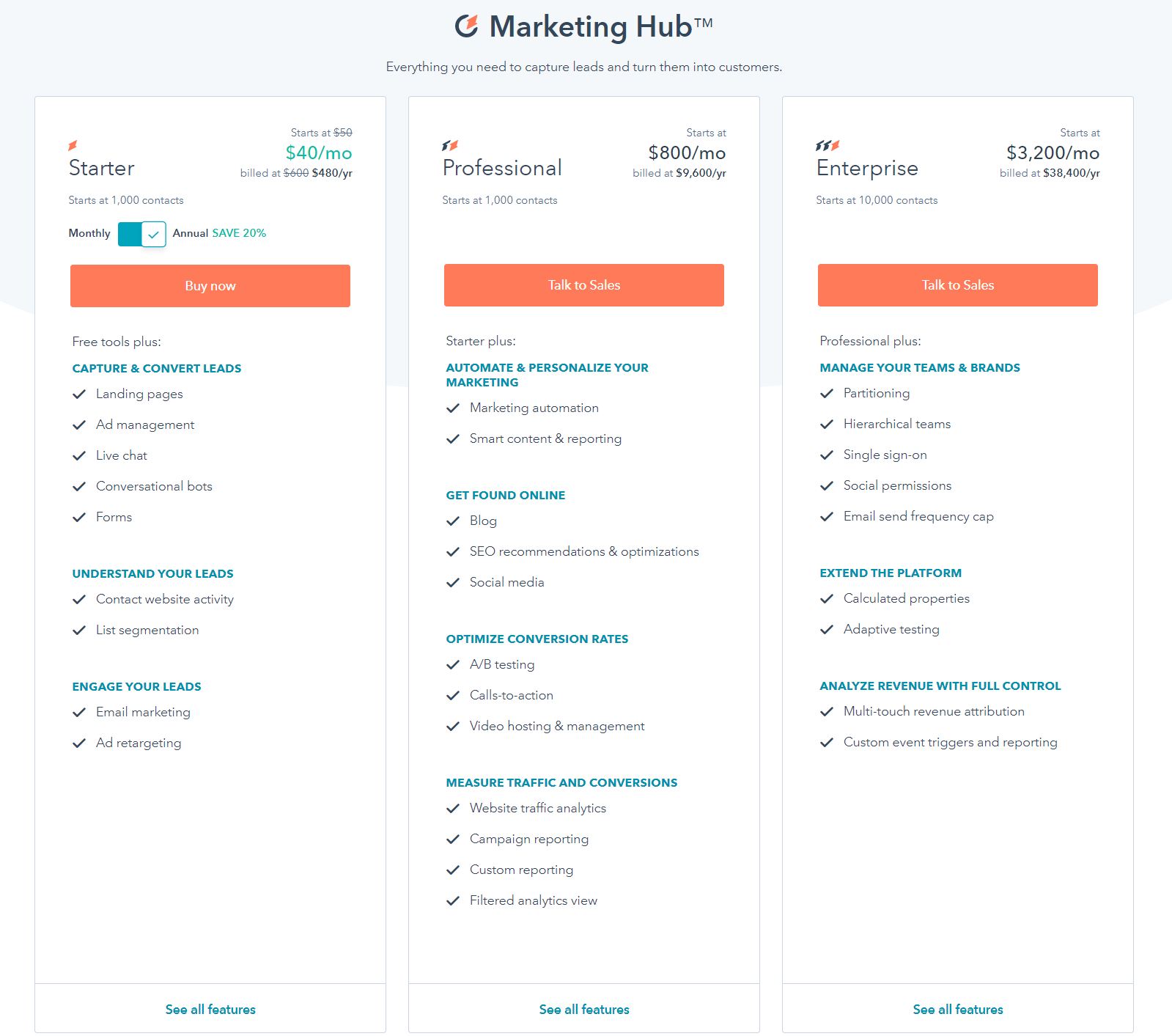Image resolution: width=1172 pixels, height=1036 pixels.
Task: Toggle the Monthly/Annual billing switch
Action: [142, 234]
